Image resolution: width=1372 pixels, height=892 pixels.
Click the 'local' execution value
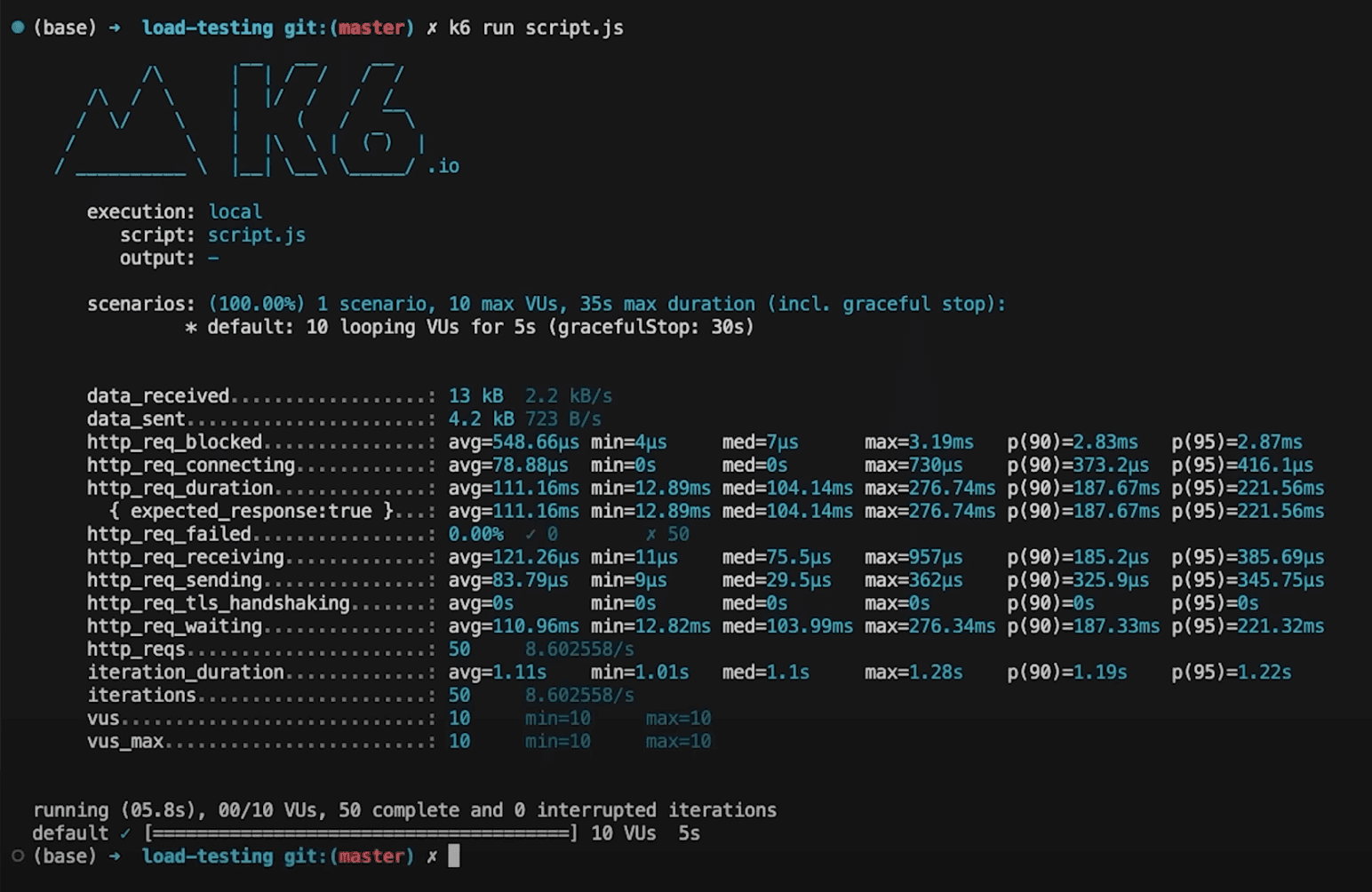coord(235,211)
